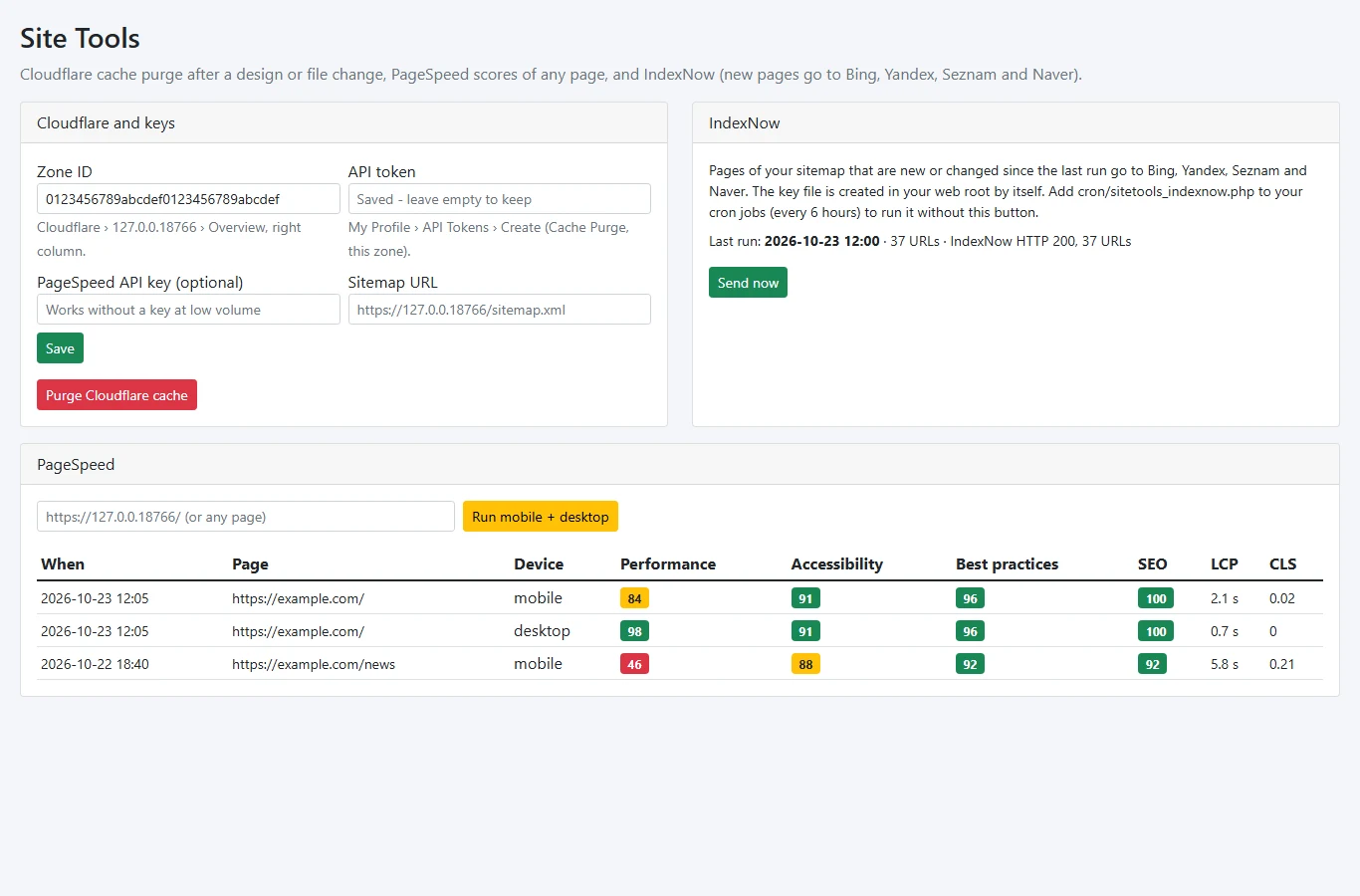Click the green Save button
This screenshot has width=1360, height=896.
click(x=60, y=348)
